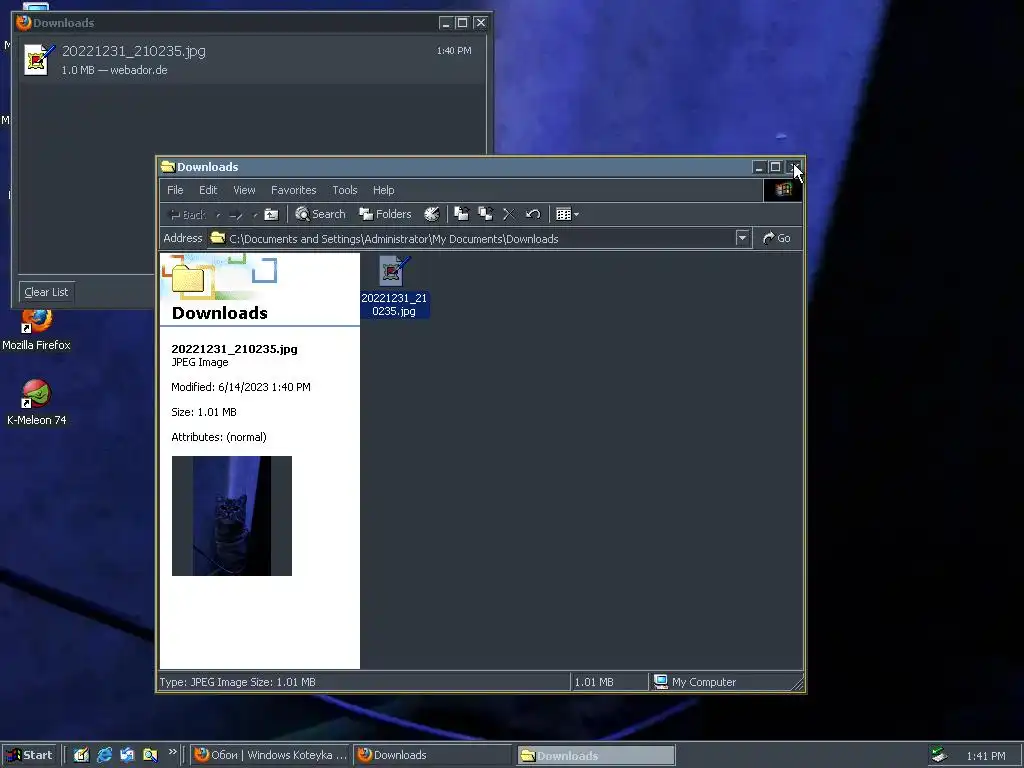Minimize the Explorer Downloads window
The image size is (1024, 768).
click(x=758, y=167)
